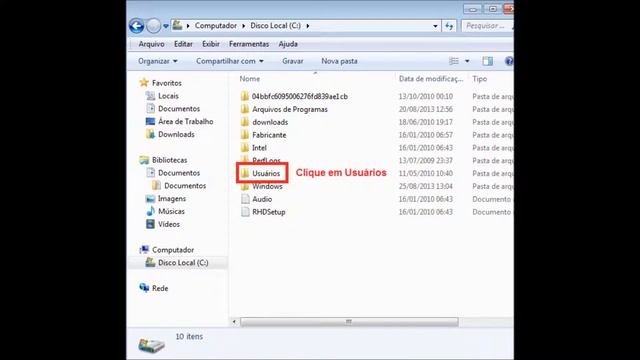Expand the arrow between Computador and Disco Local
The width and height of the screenshot is (640, 360).
(x=244, y=26)
